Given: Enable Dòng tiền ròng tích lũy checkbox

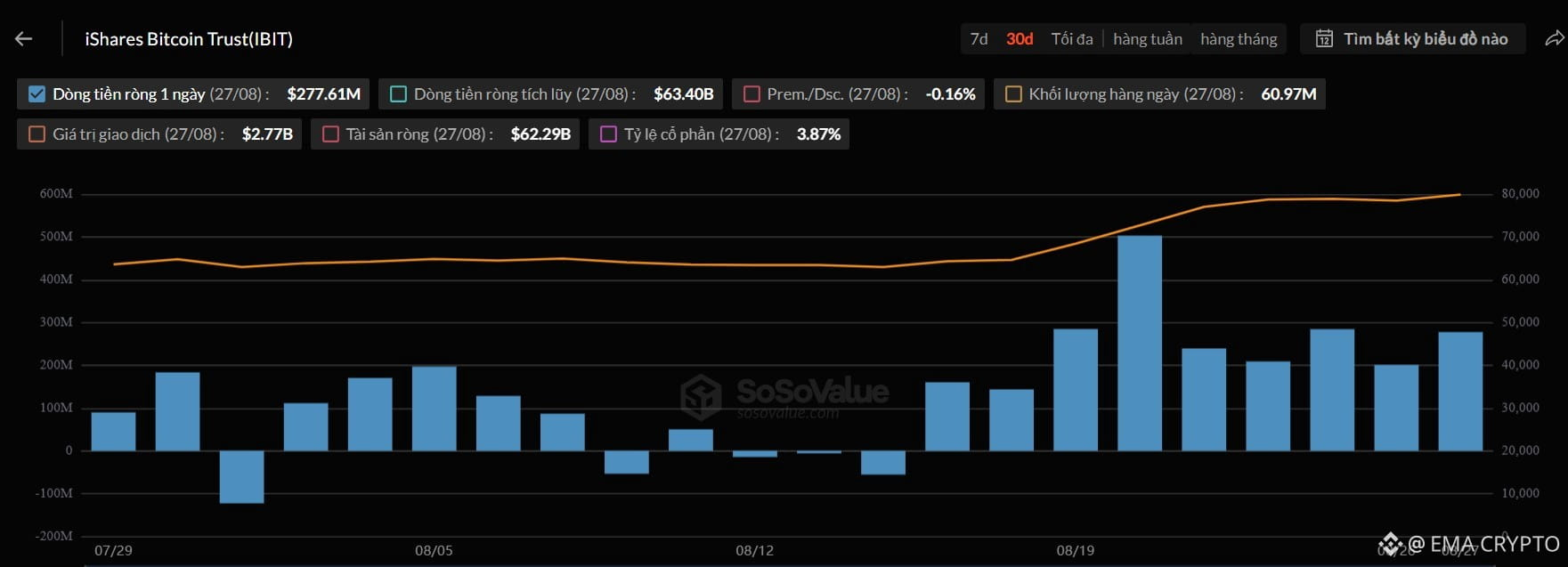Looking at the screenshot, I should coord(398,94).
